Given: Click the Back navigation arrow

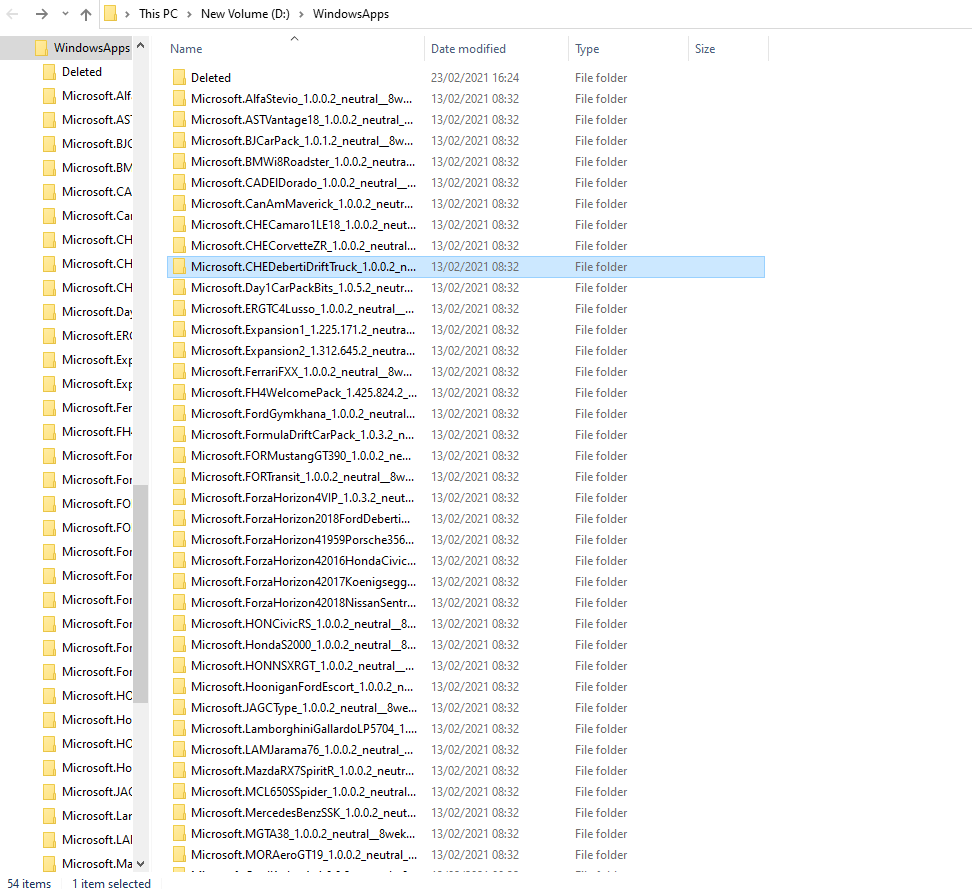Looking at the screenshot, I should (12, 14).
